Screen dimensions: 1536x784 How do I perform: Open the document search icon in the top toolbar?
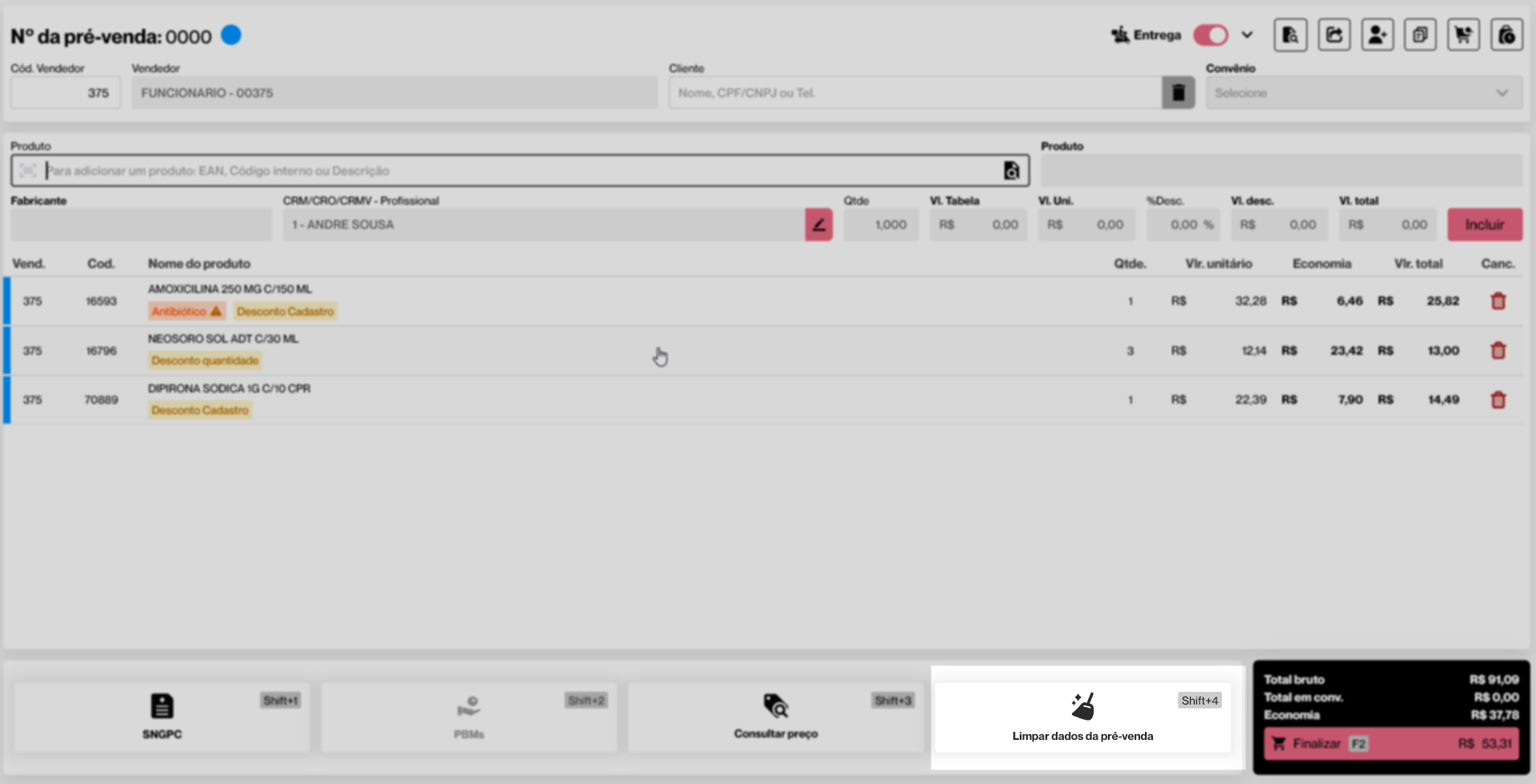[1290, 35]
